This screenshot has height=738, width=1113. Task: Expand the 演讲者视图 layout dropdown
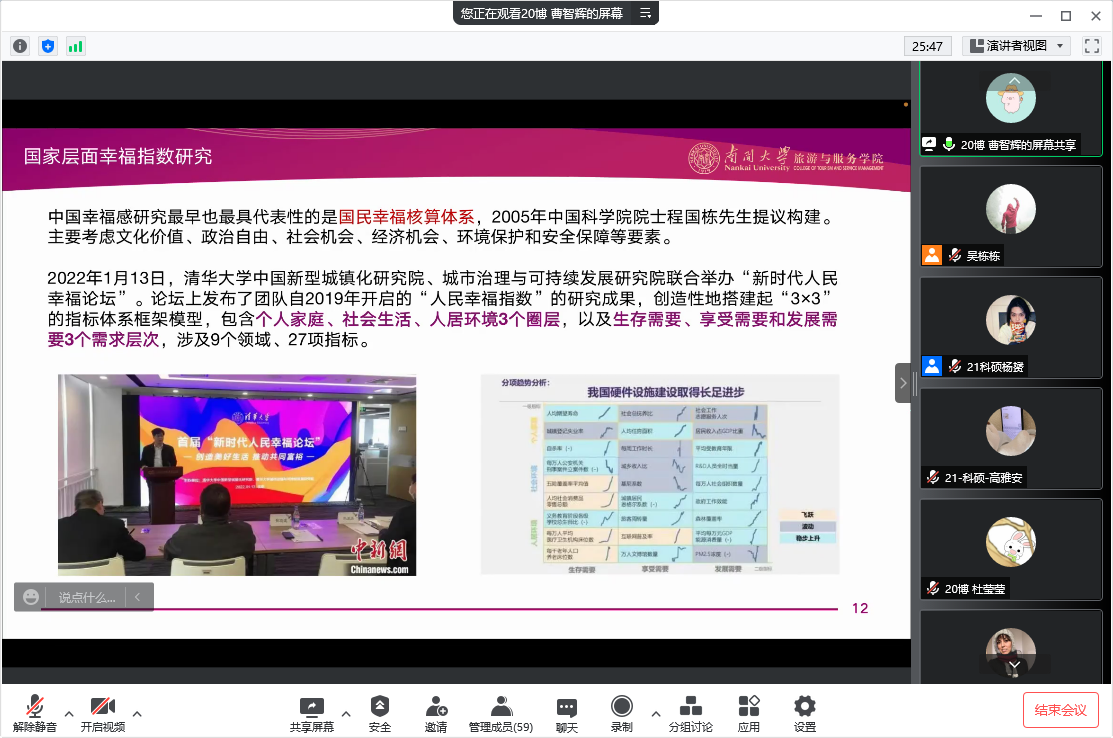coord(1016,46)
